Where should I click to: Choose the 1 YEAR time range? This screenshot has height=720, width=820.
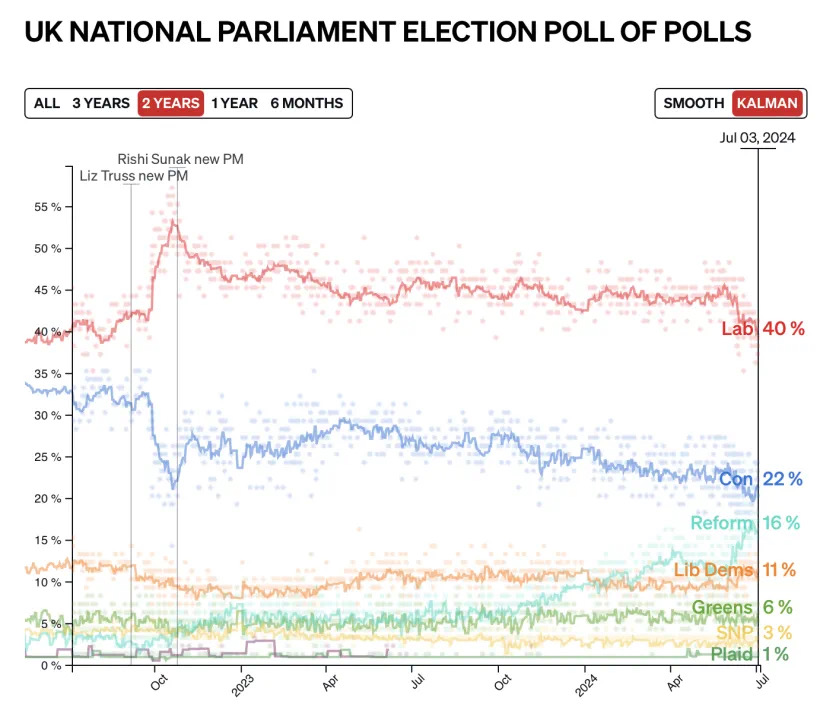(x=234, y=103)
